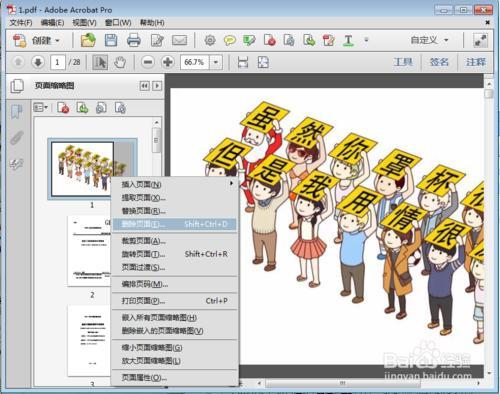Click the zoom out minus button

pos(148,62)
